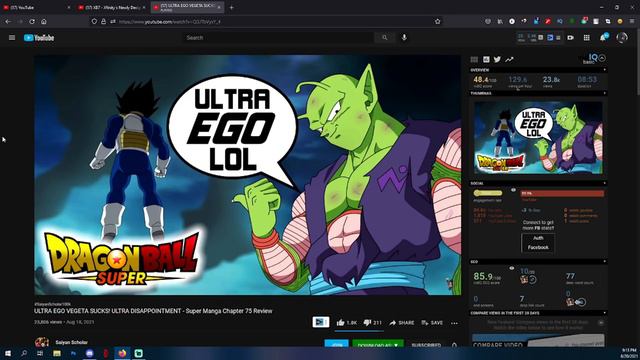
Task: Click the vidIQ grid panel icon
Action: pyautogui.click(x=474, y=60)
